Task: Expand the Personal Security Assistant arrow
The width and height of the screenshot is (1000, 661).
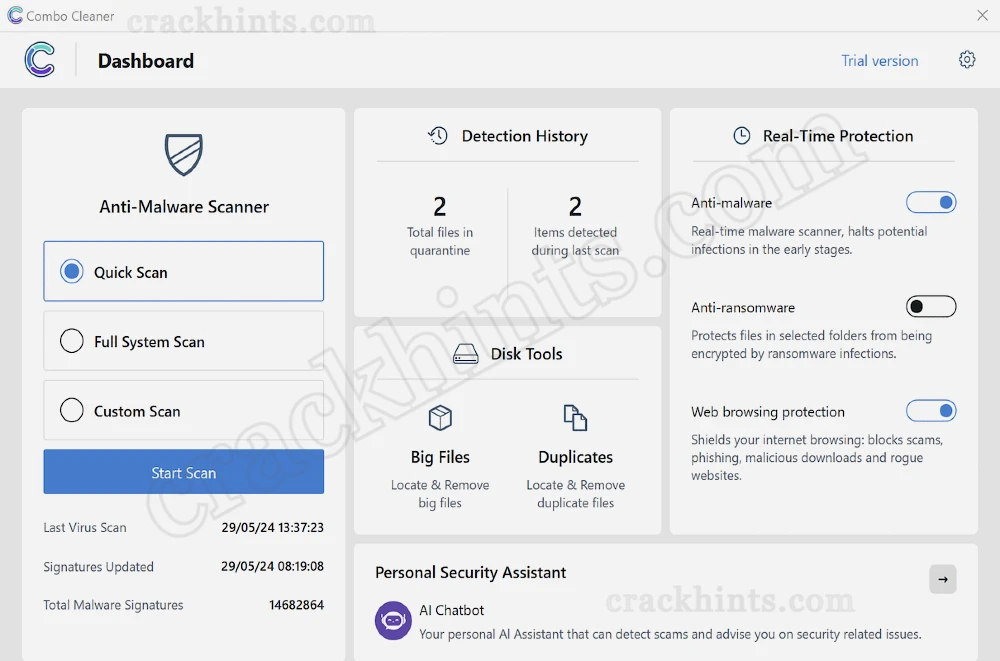Action: pyautogui.click(x=942, y=579)
